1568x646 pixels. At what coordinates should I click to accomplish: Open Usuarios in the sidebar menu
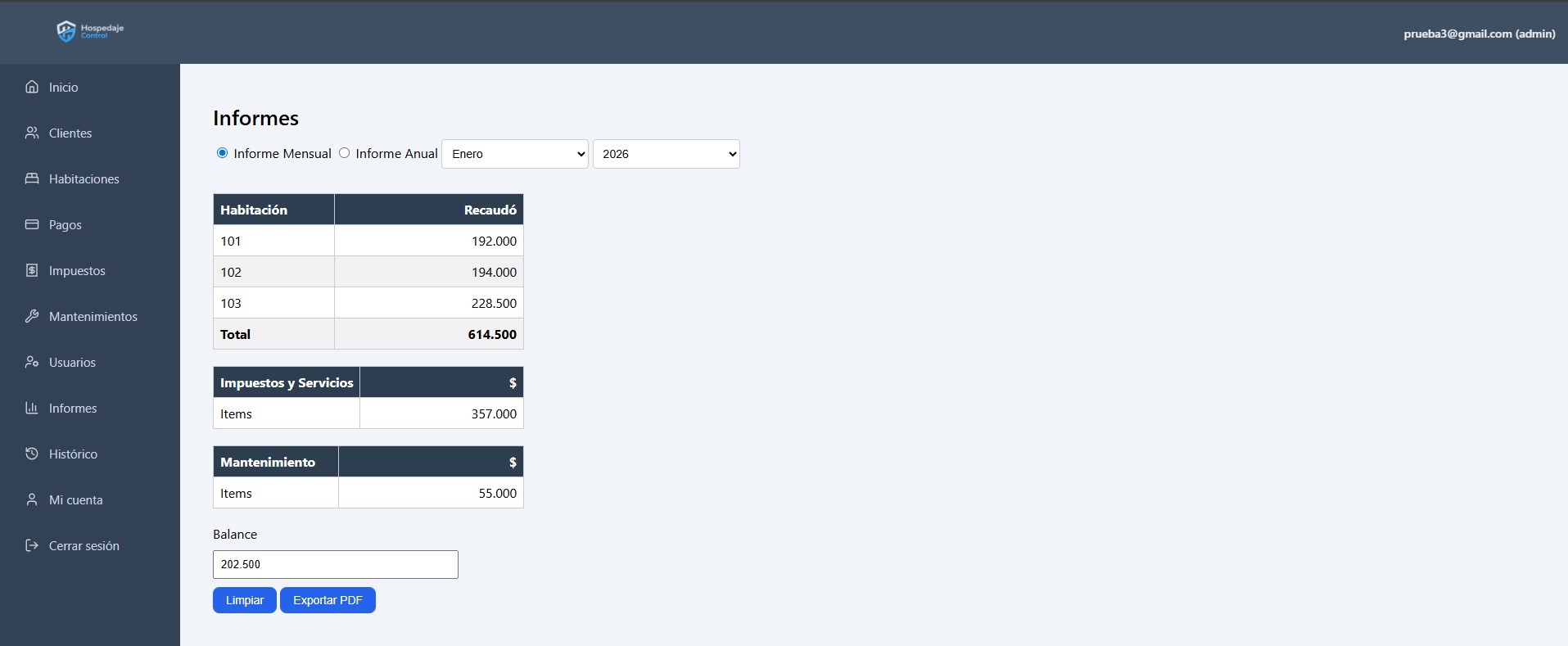pos(72,362)
